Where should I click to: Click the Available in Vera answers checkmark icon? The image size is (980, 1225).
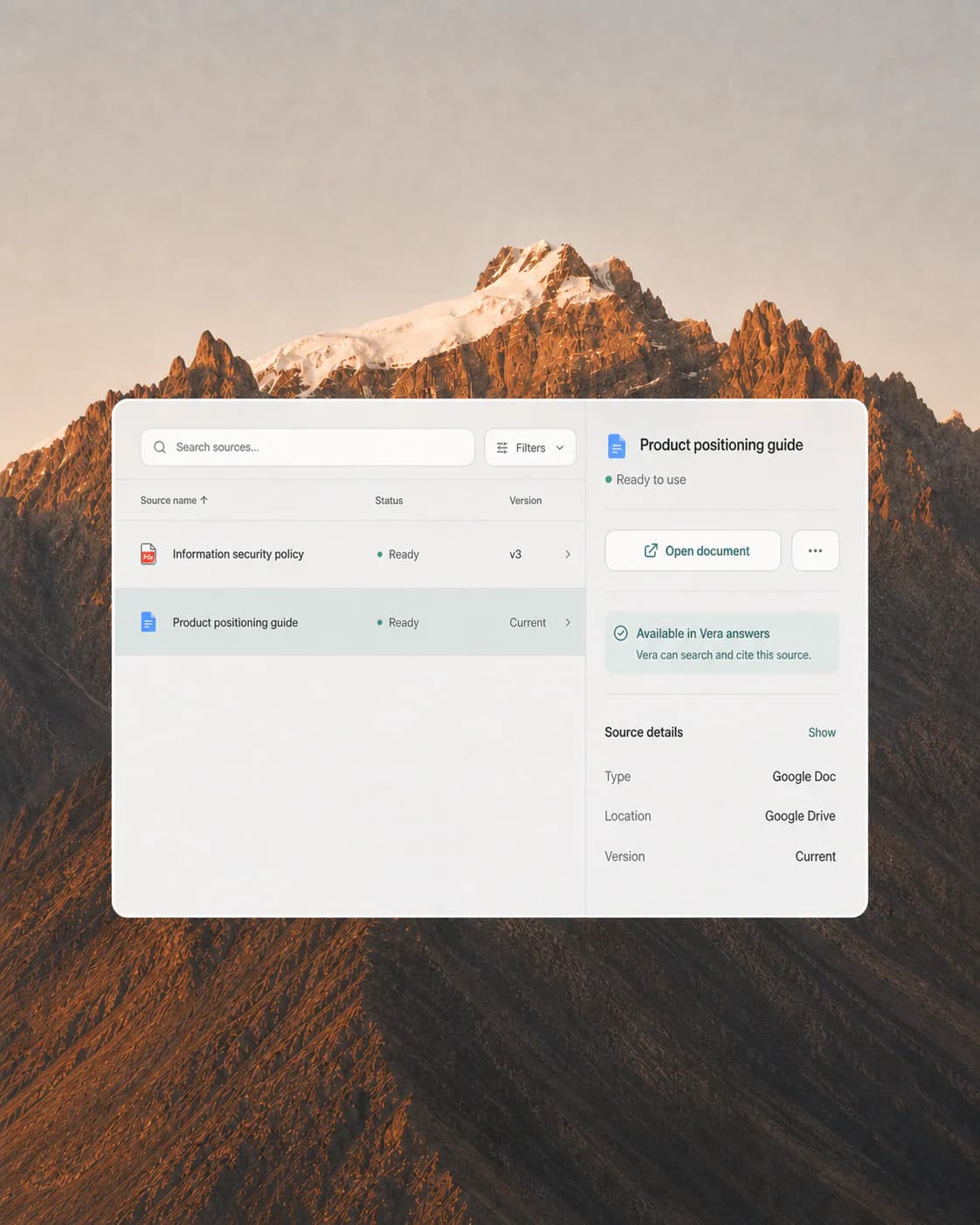click(x=621, y=633)
